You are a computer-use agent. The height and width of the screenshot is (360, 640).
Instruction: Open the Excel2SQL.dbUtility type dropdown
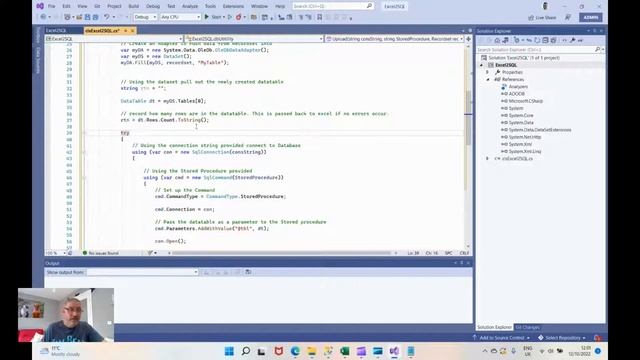point(254,39)
